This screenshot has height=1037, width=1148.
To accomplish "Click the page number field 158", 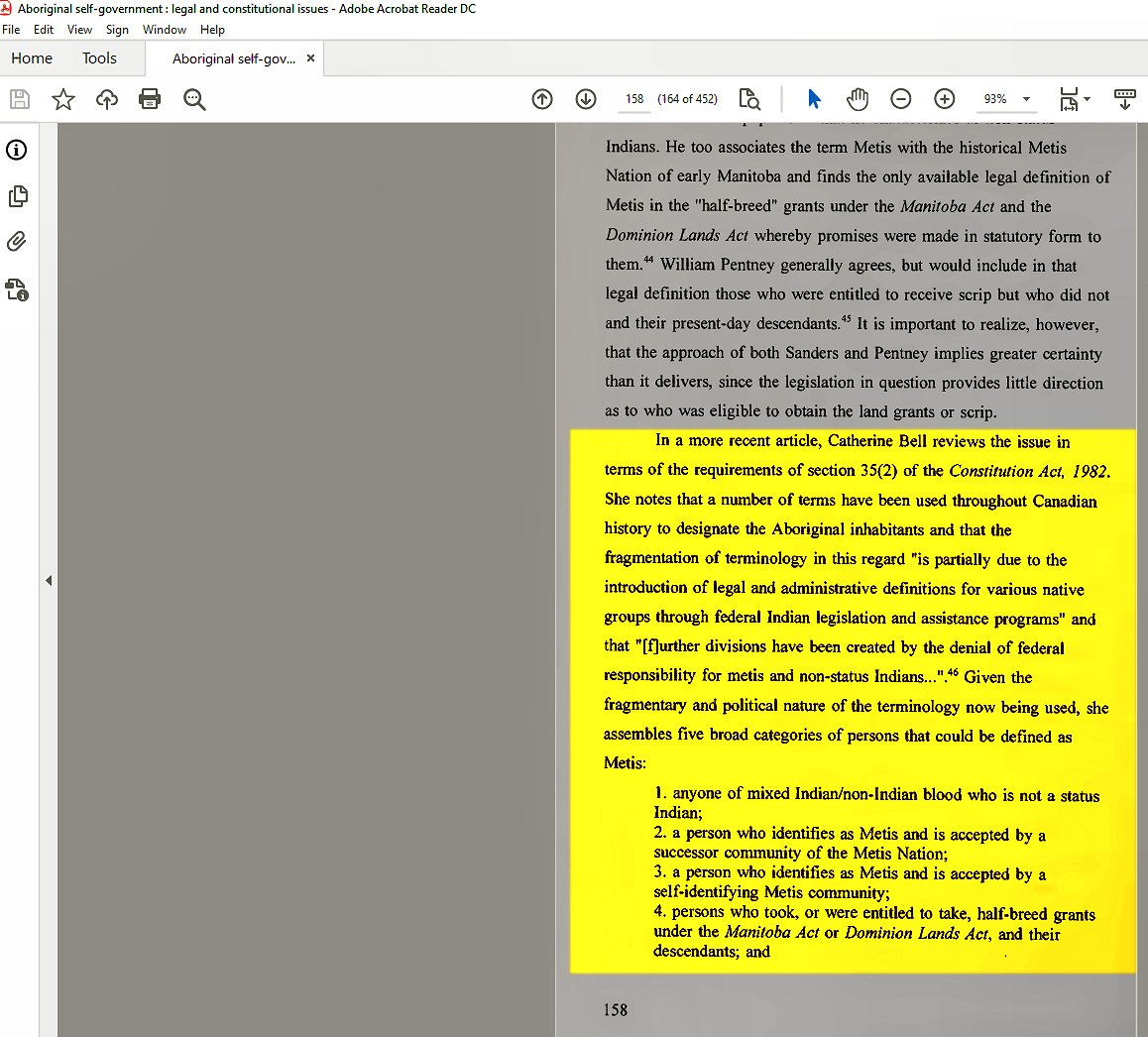I will point(634,99).
